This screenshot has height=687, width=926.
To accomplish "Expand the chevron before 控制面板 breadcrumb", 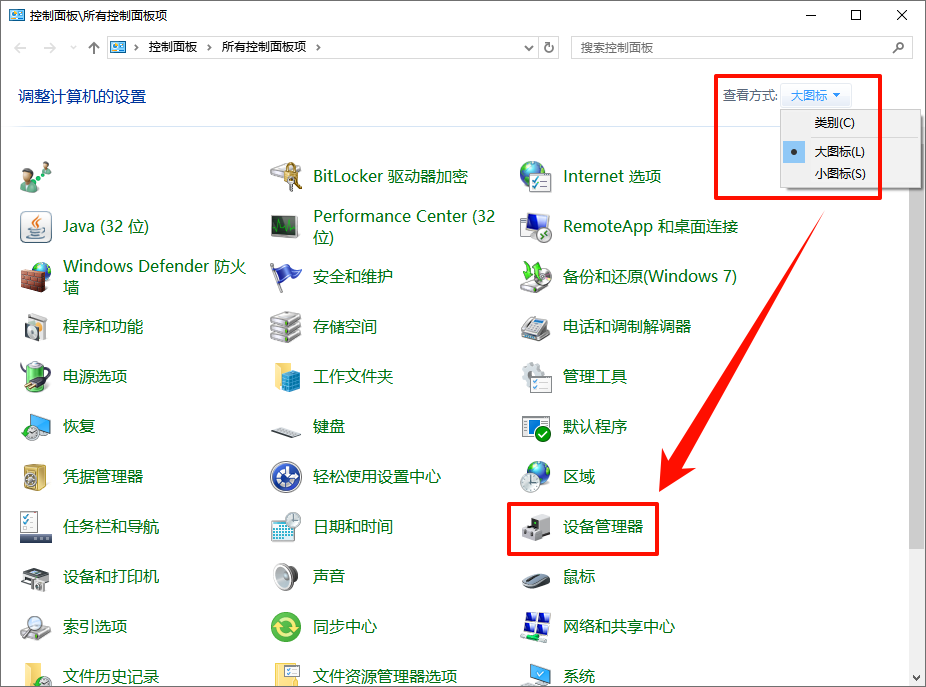I will coord(136,47).
